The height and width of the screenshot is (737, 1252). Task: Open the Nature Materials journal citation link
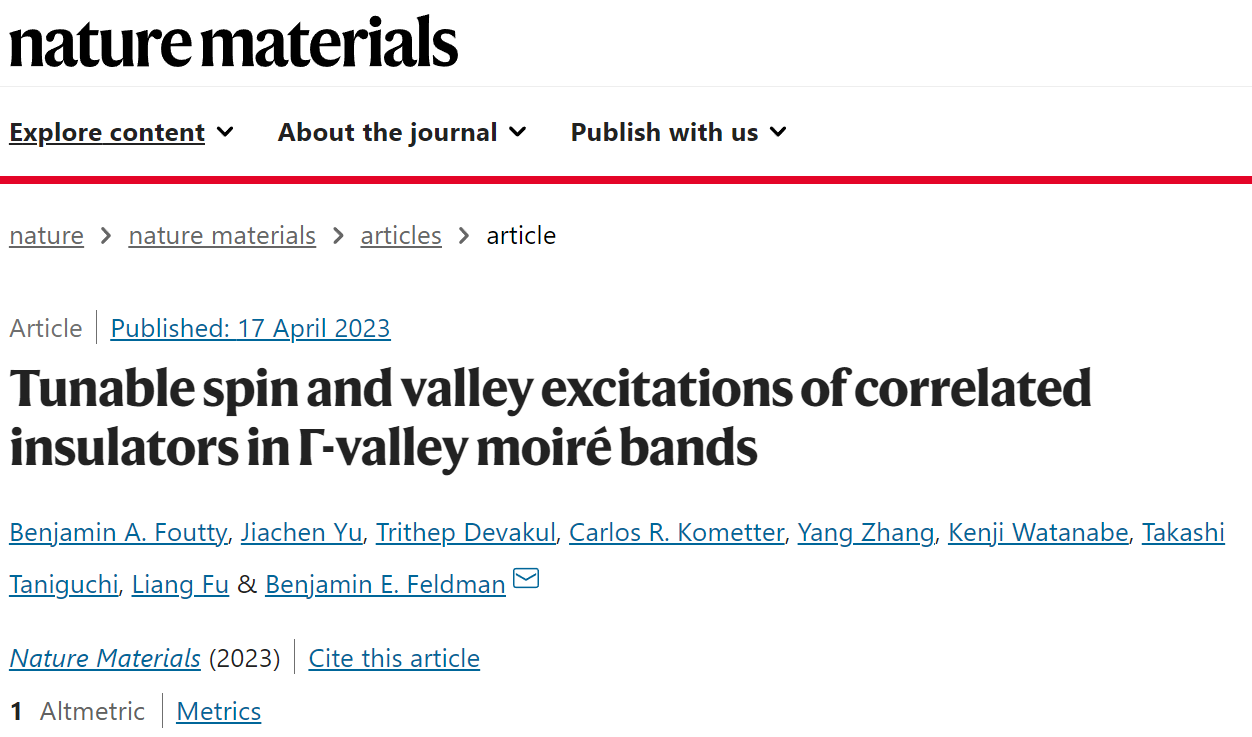tap(105, 658)
